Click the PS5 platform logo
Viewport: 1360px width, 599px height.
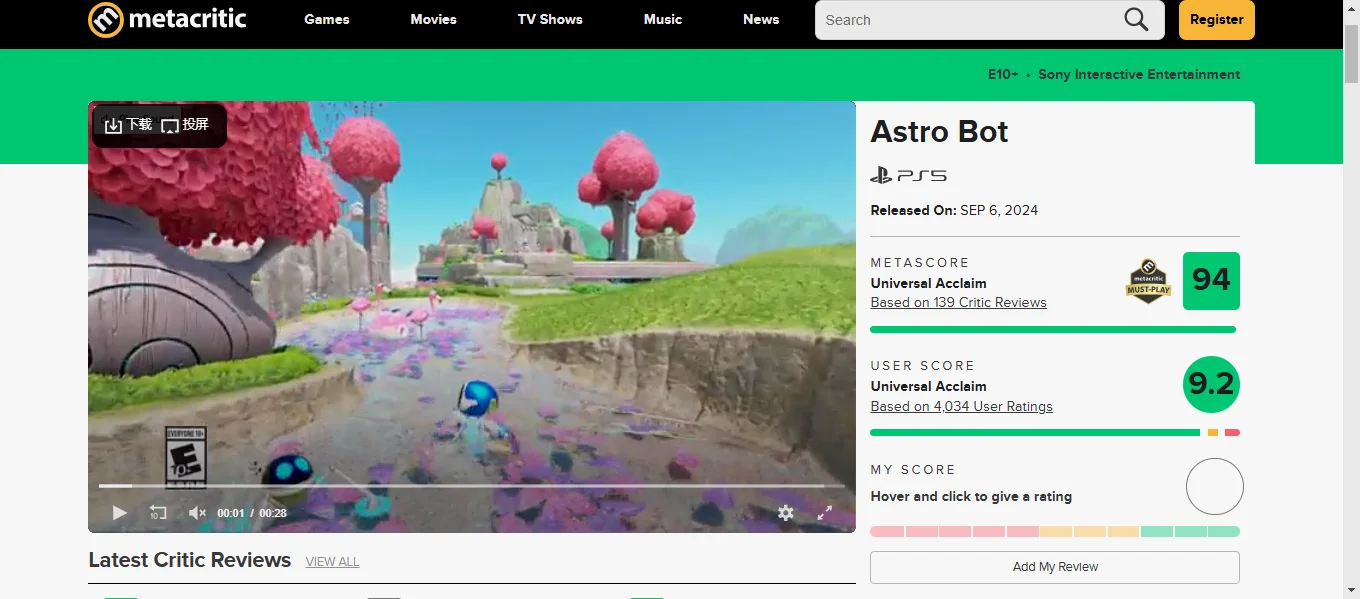[x=908, y=176]
